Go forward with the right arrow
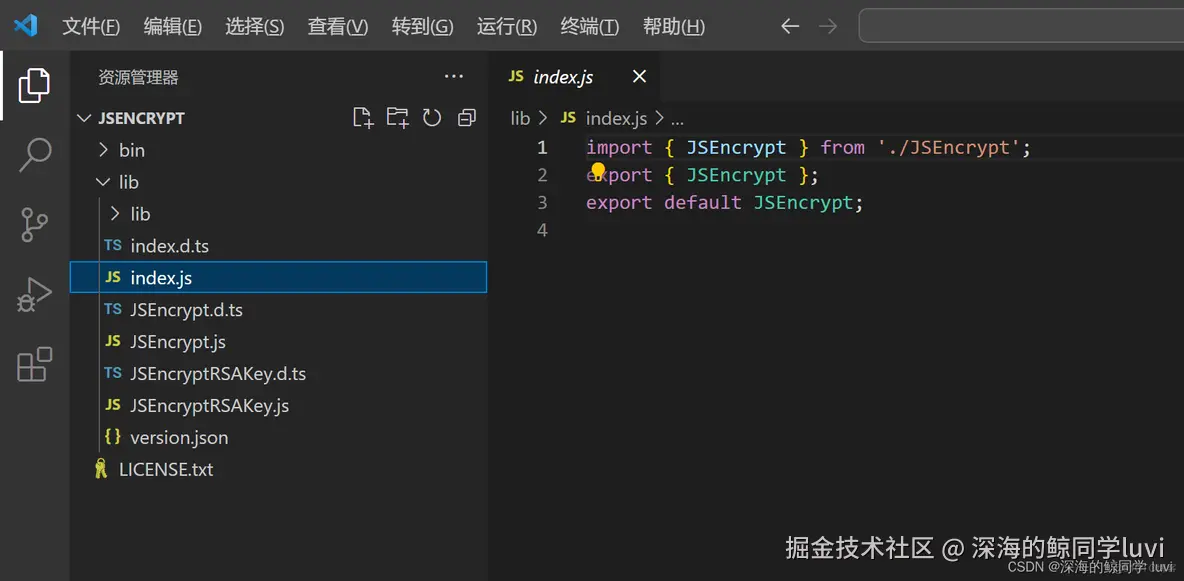The height and width of the screenshot is (581, 1184). point(828,26)
